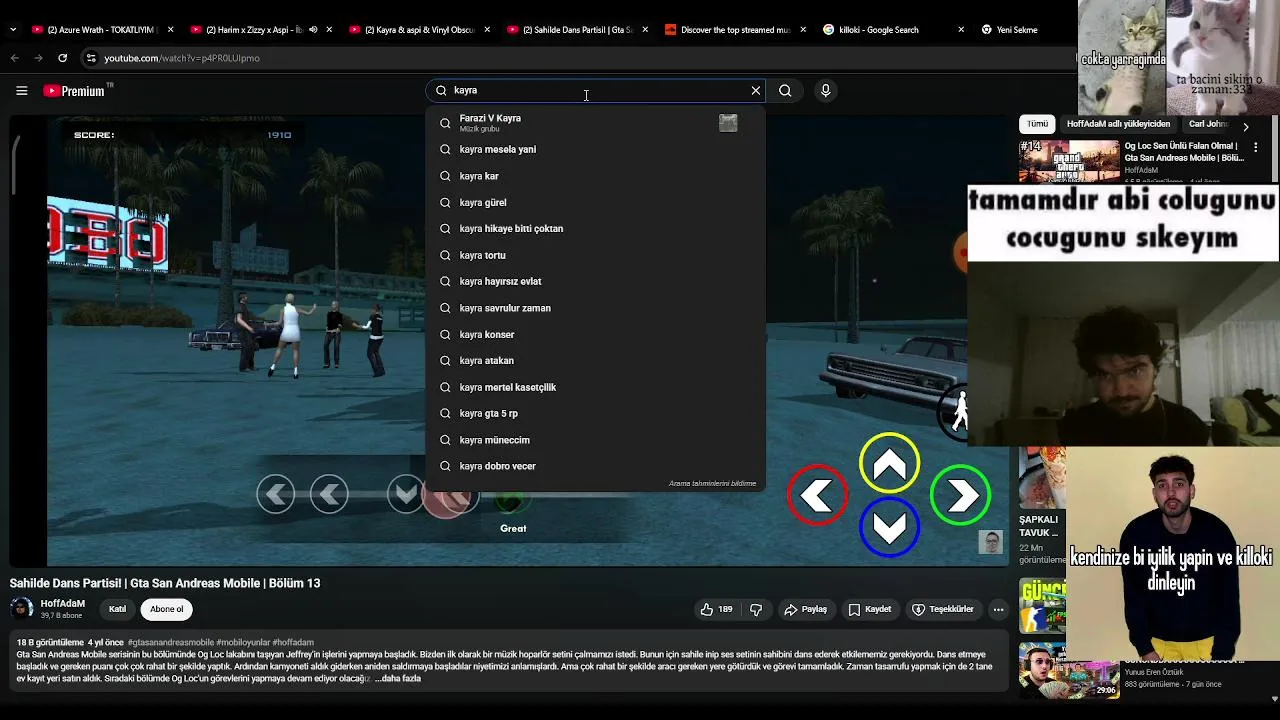Switch to Kayra & aspi & Vinyl Obscura tab
Screen dimensions: 1280x720
click(418, 30)
